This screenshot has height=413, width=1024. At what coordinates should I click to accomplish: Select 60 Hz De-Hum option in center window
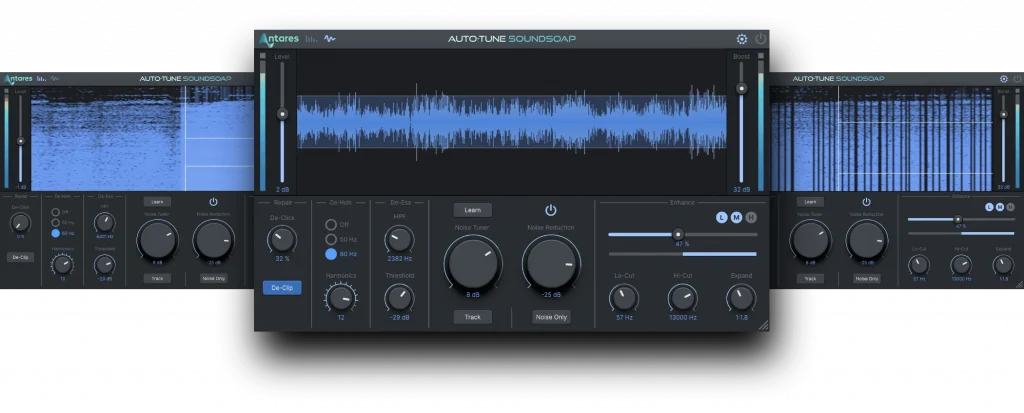331,254
